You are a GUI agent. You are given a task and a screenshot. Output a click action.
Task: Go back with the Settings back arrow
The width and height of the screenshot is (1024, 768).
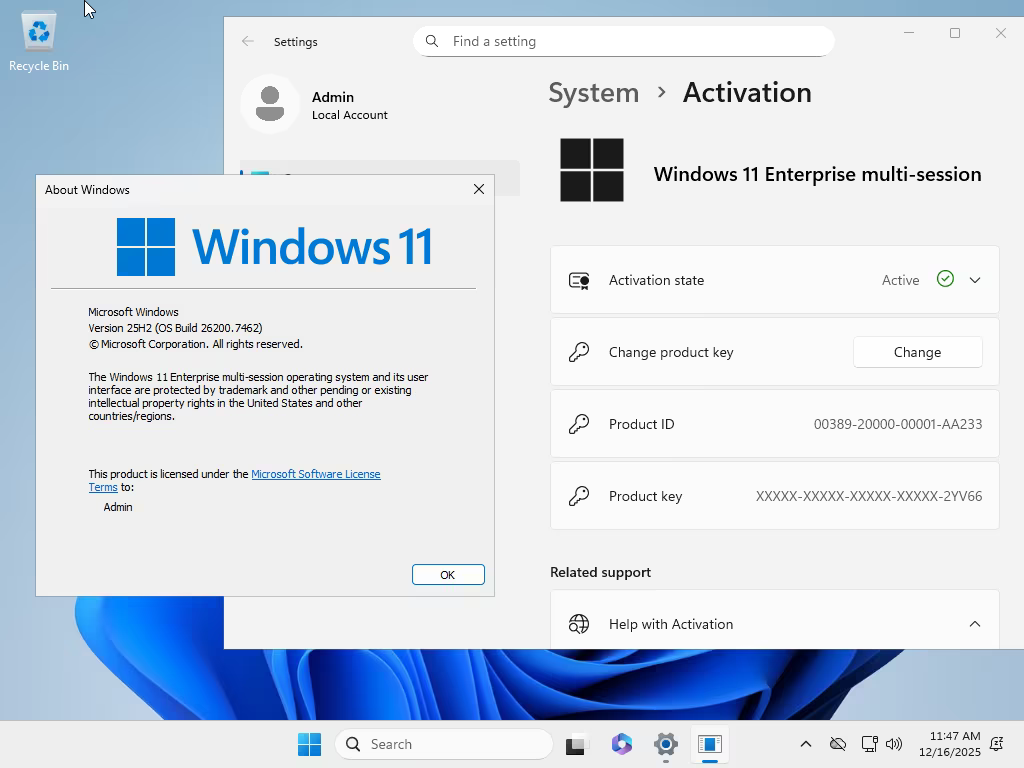(248, 41)
